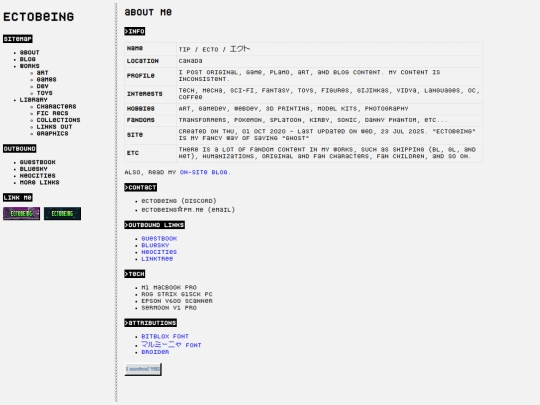Open More Links in sidebar
The image size is (540, 405).
pyautogui.click(x=39, y=182)
